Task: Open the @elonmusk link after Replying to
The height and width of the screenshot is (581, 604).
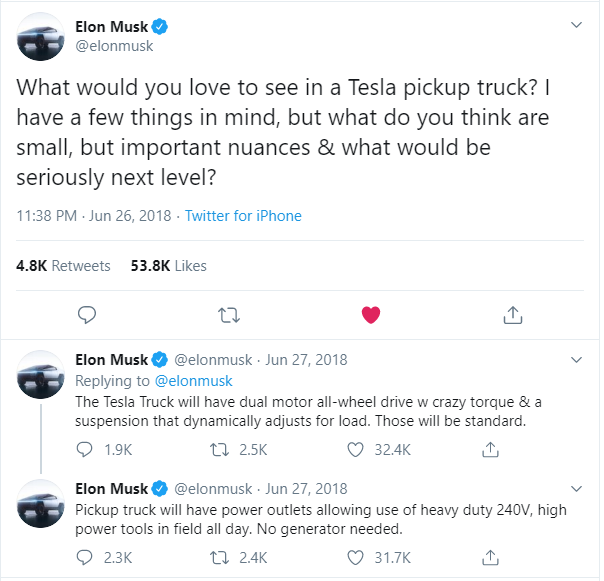Action: coord(193,381)
